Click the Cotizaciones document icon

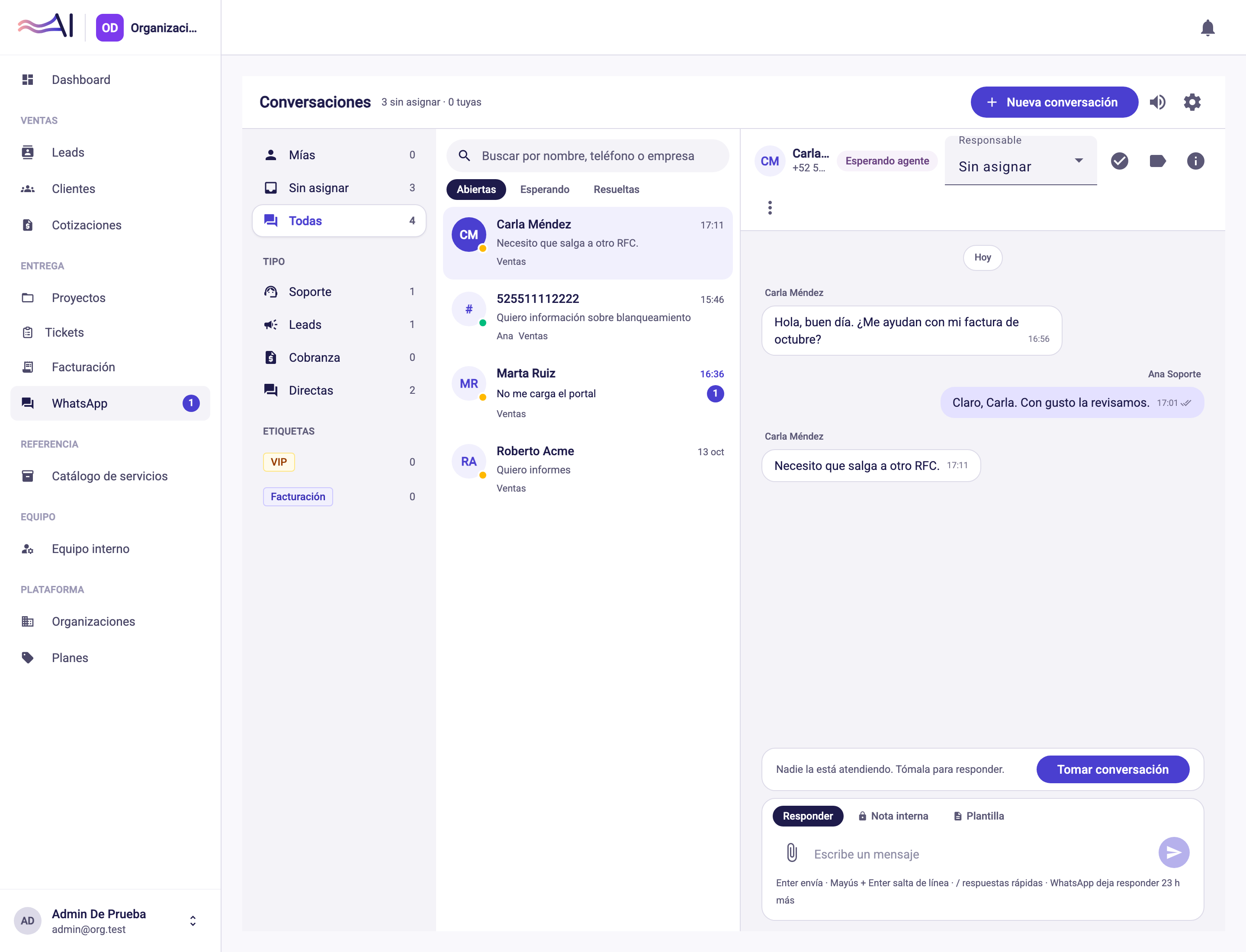point(28,225)
